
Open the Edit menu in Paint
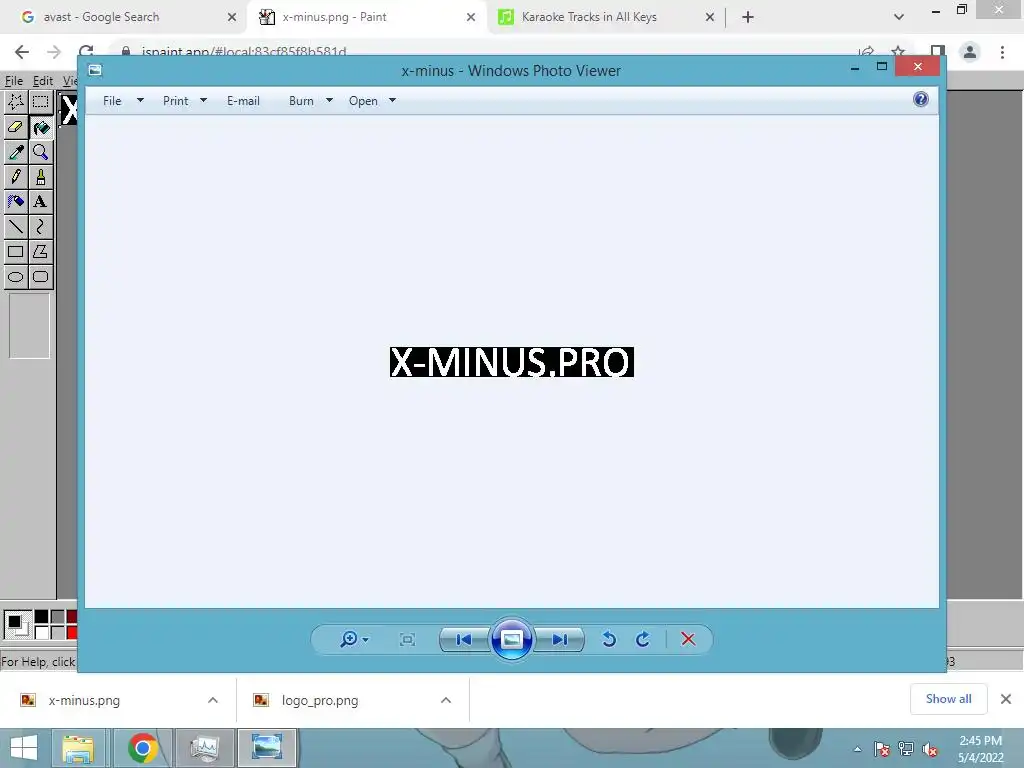pos(42,81)
